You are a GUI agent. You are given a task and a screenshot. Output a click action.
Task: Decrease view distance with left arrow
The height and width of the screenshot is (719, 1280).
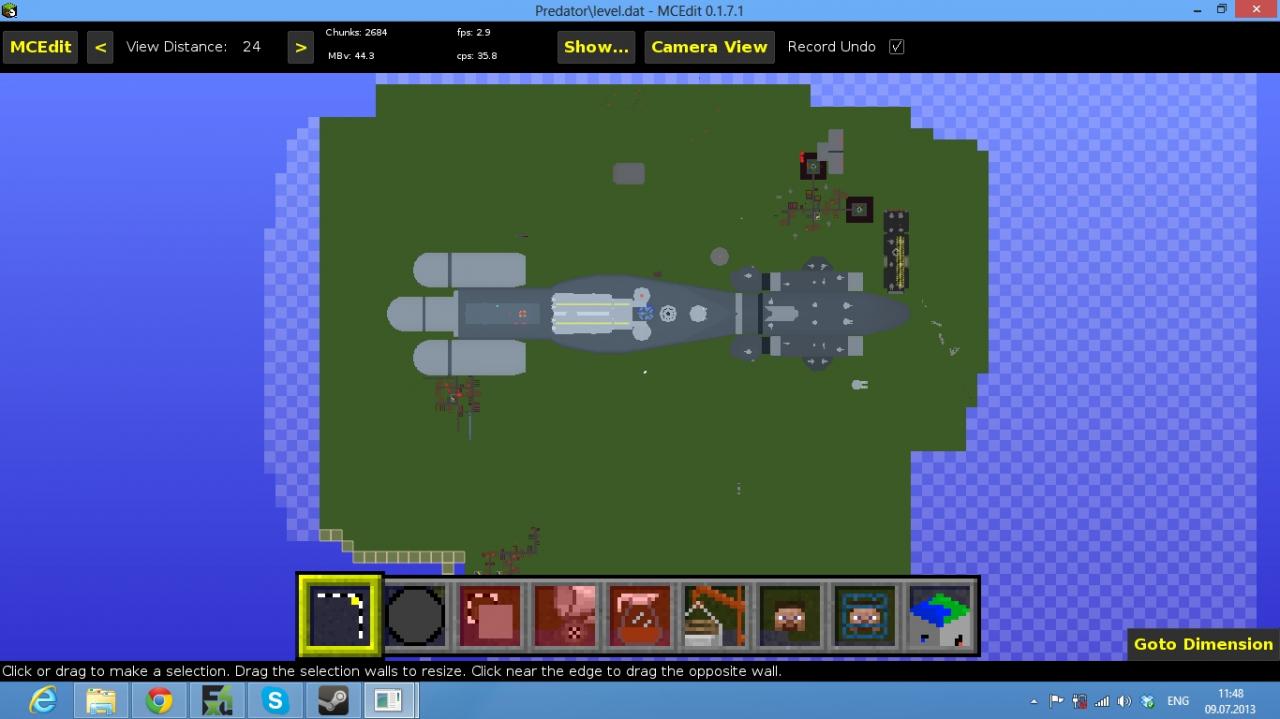(100, 46)
